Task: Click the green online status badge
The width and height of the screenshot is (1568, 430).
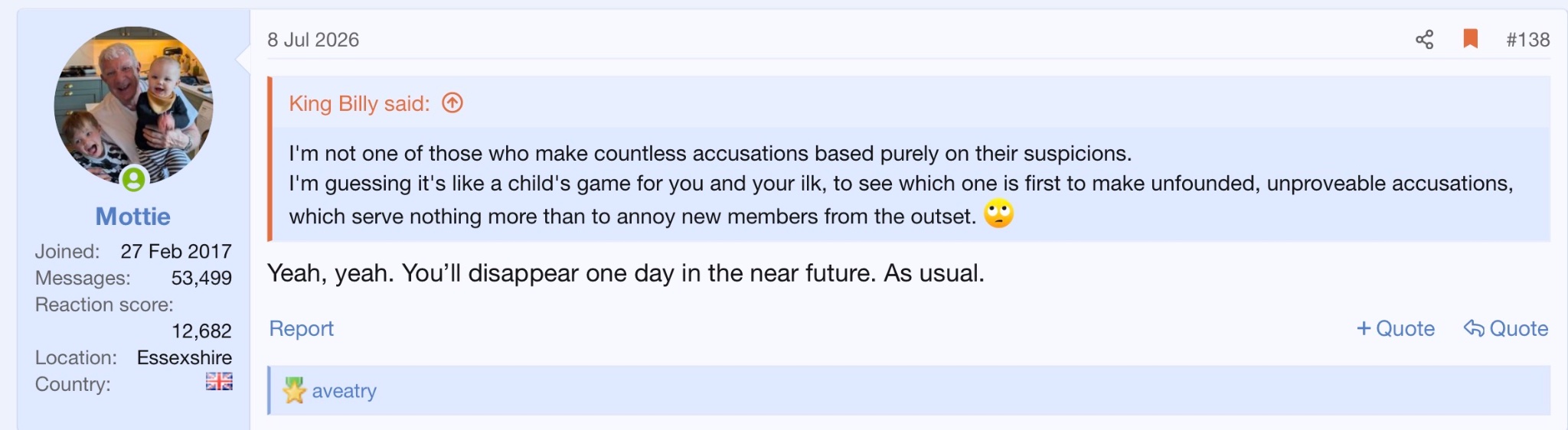Action: point(134,179)
